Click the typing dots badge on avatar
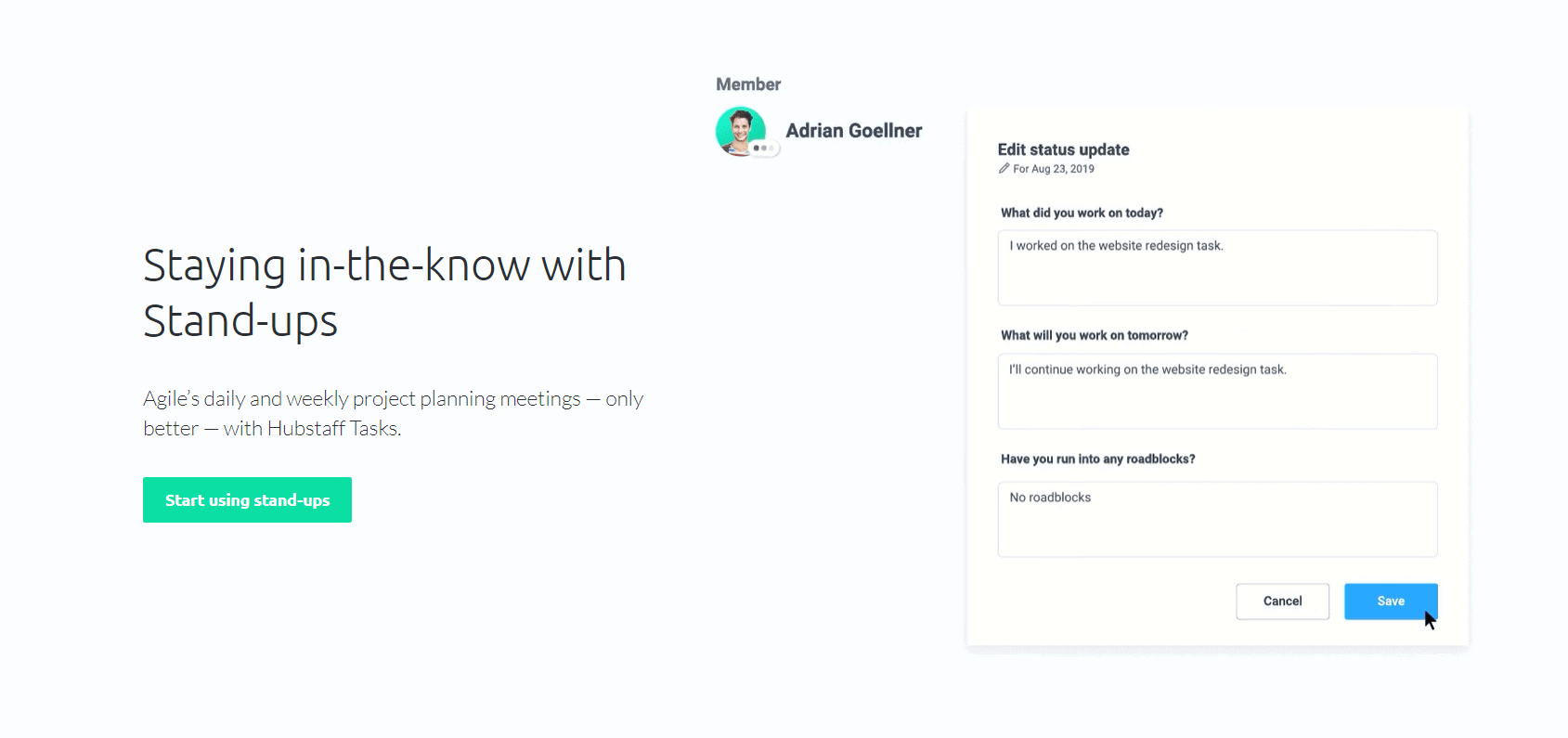 pos(764,149)
